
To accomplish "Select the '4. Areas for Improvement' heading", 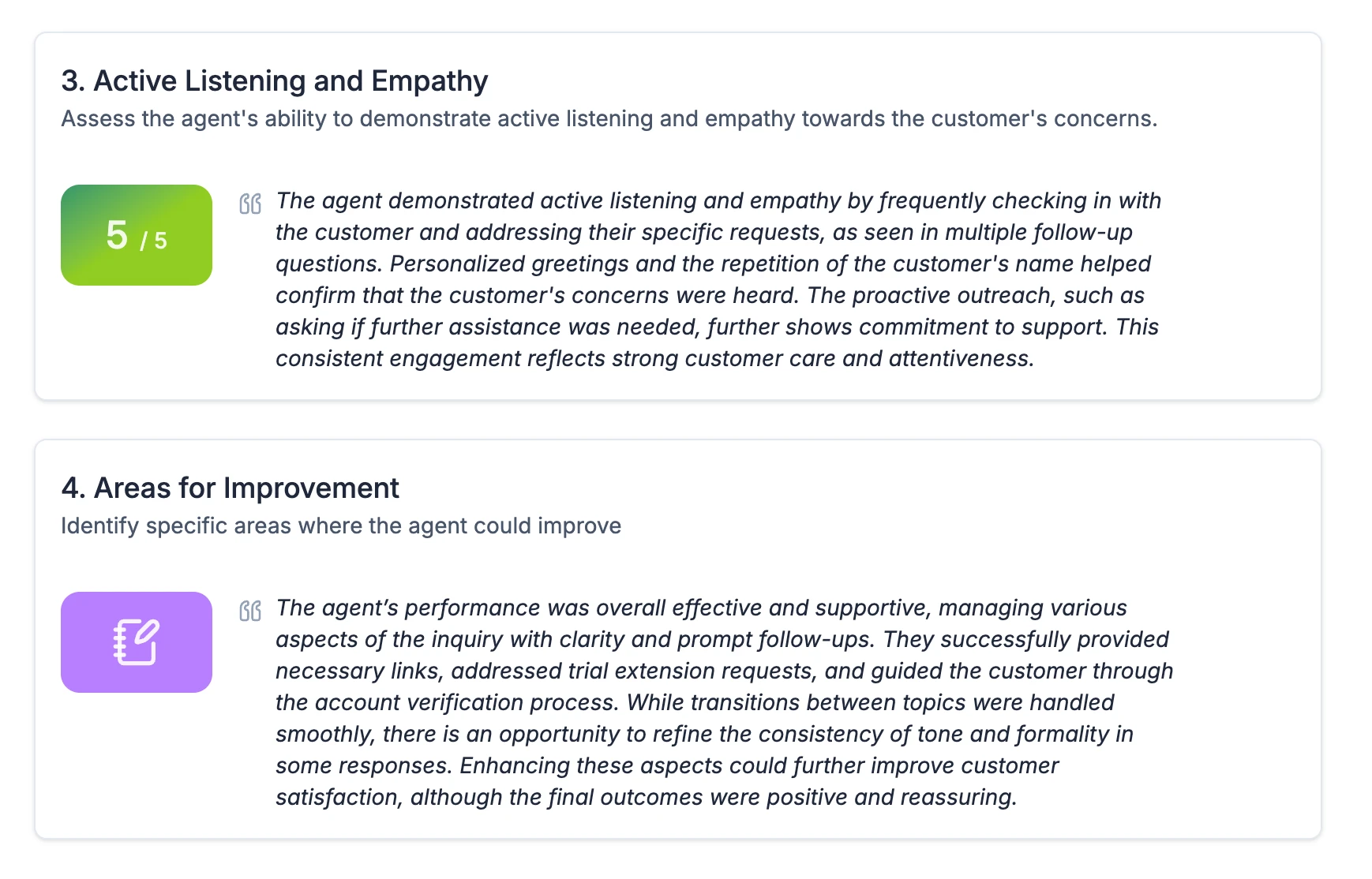I will tap(231, 488).
